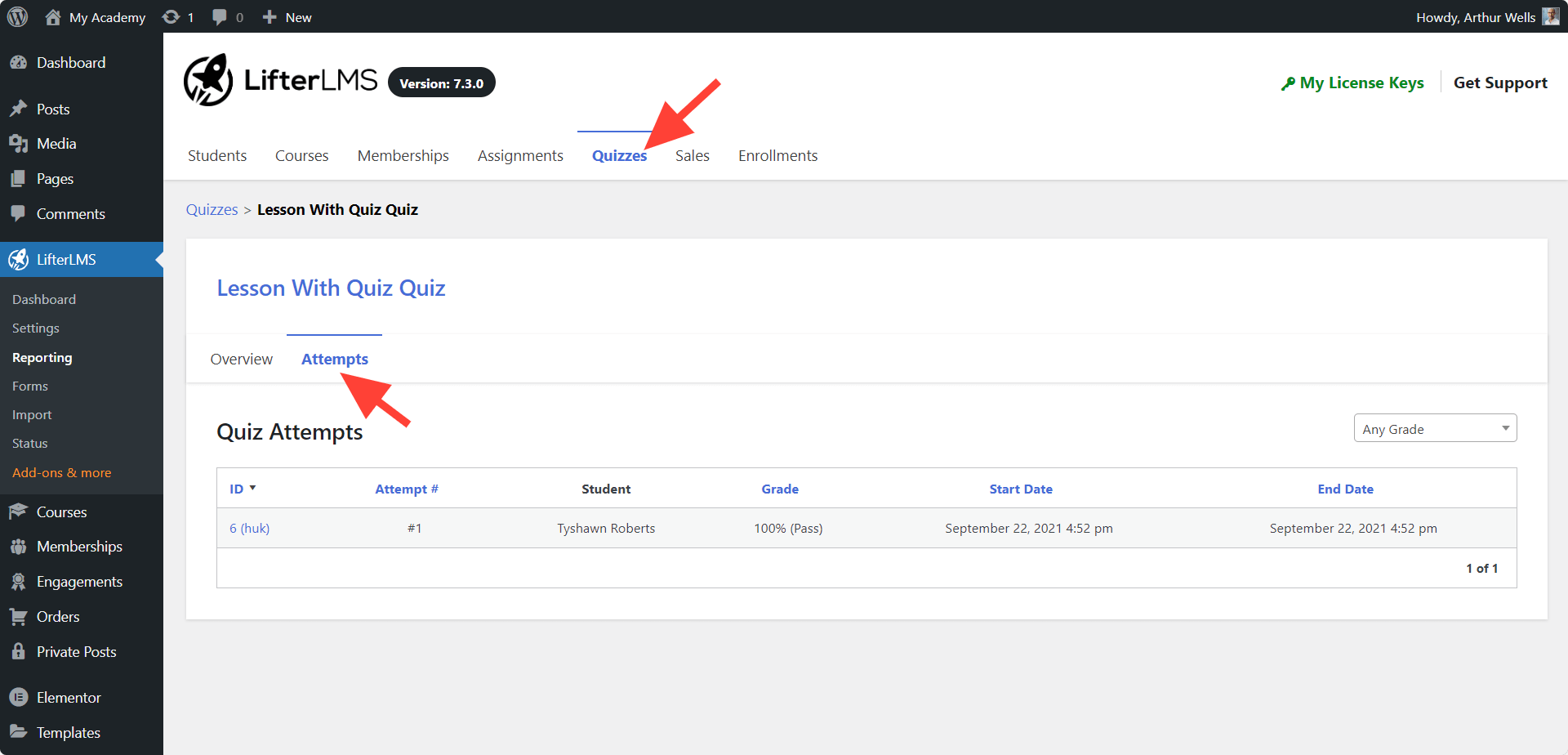Go back via Quizzes breadcrumb link
This screenshot has width=1568, height=755.
[x=212, y=209]
